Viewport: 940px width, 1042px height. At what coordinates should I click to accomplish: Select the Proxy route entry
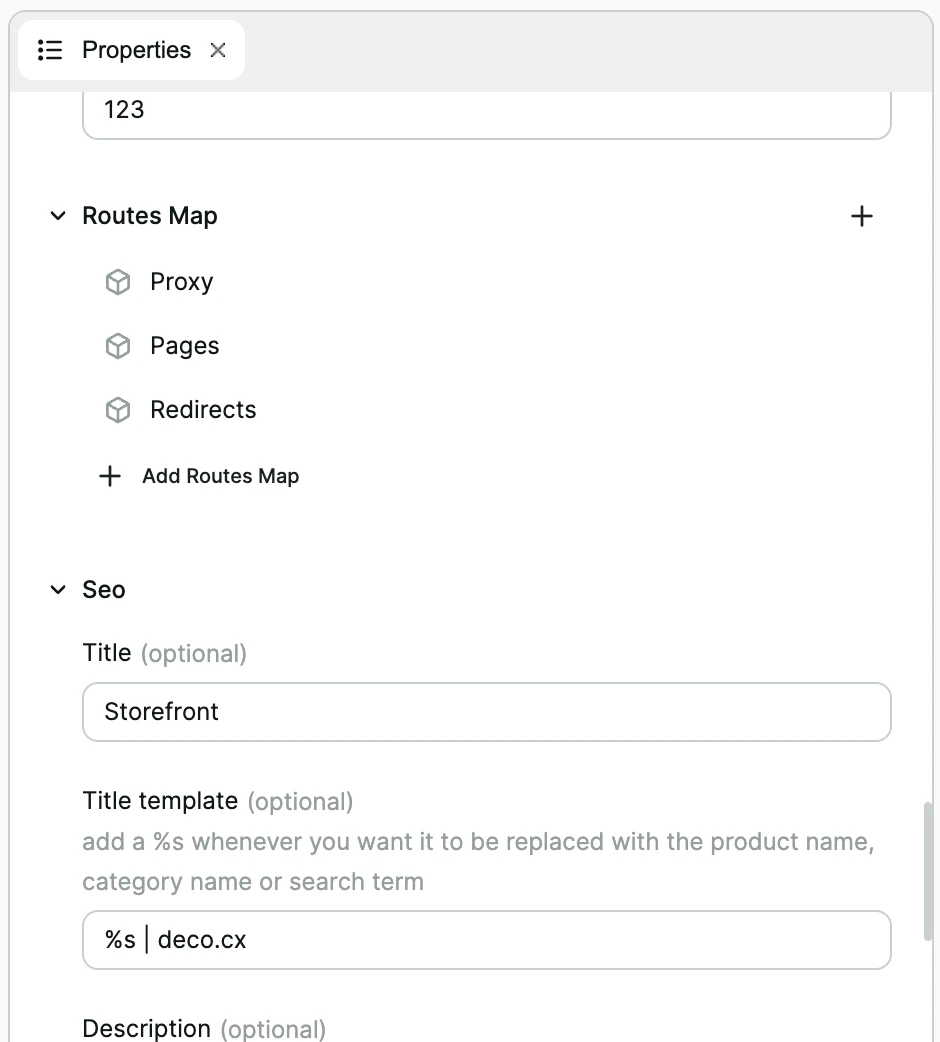tap(181, 281)
